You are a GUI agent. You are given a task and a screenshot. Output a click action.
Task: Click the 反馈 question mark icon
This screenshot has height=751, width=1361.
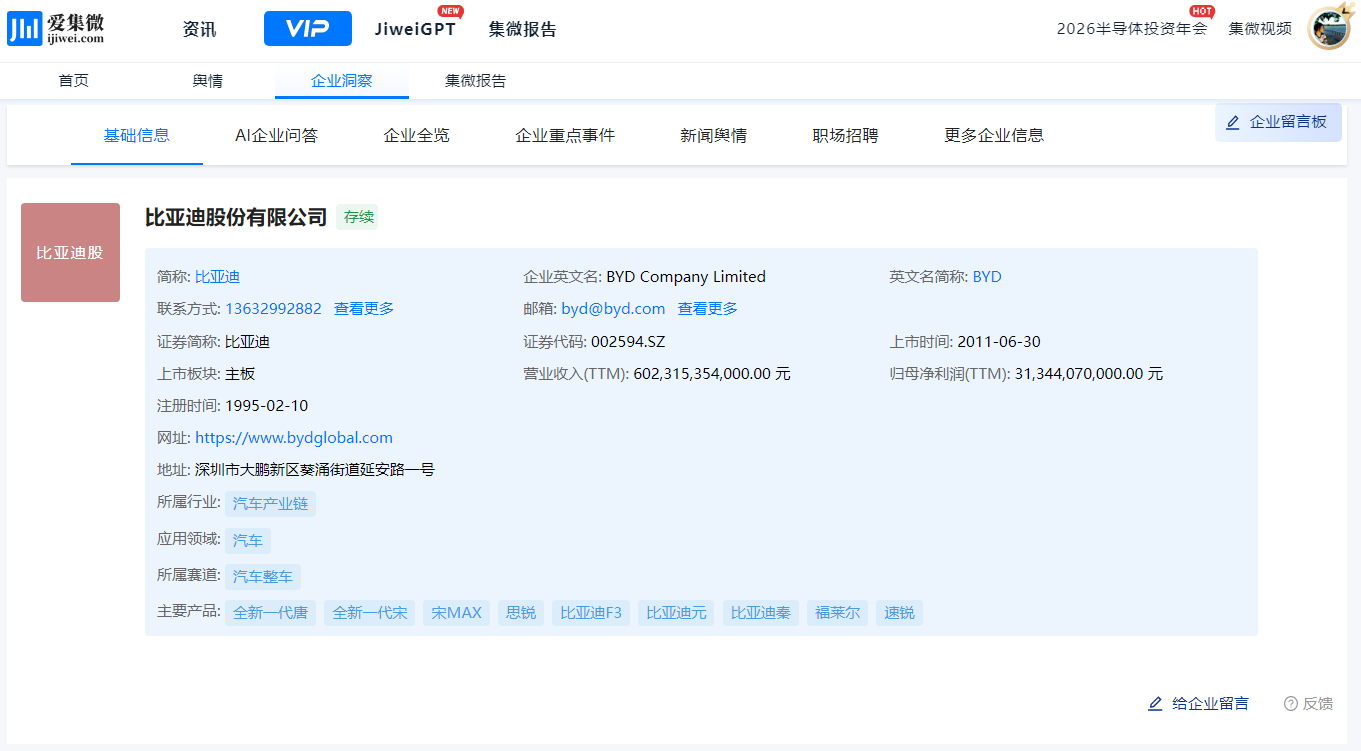[1290, 704]
